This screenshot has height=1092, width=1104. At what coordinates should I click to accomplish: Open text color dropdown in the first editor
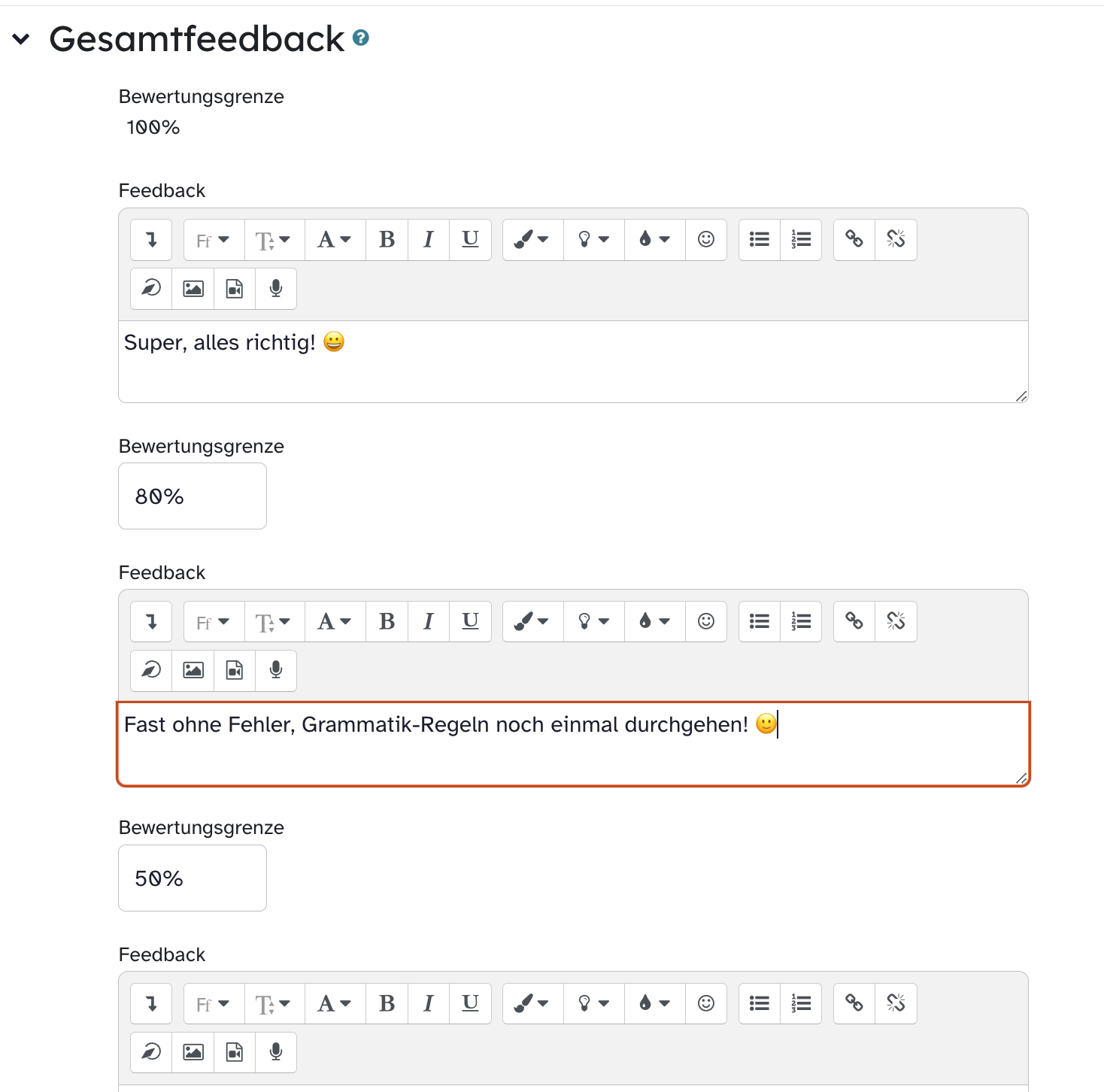tap(654, 240)
